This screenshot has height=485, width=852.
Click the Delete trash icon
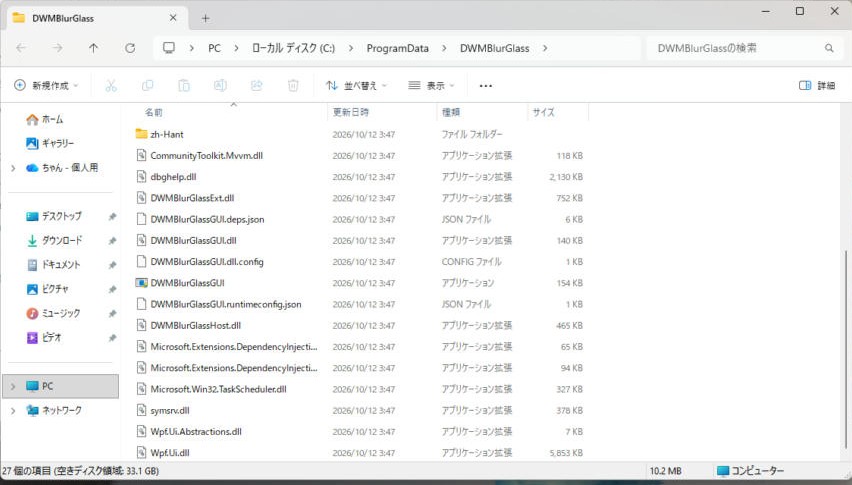[x=293, y=85]
